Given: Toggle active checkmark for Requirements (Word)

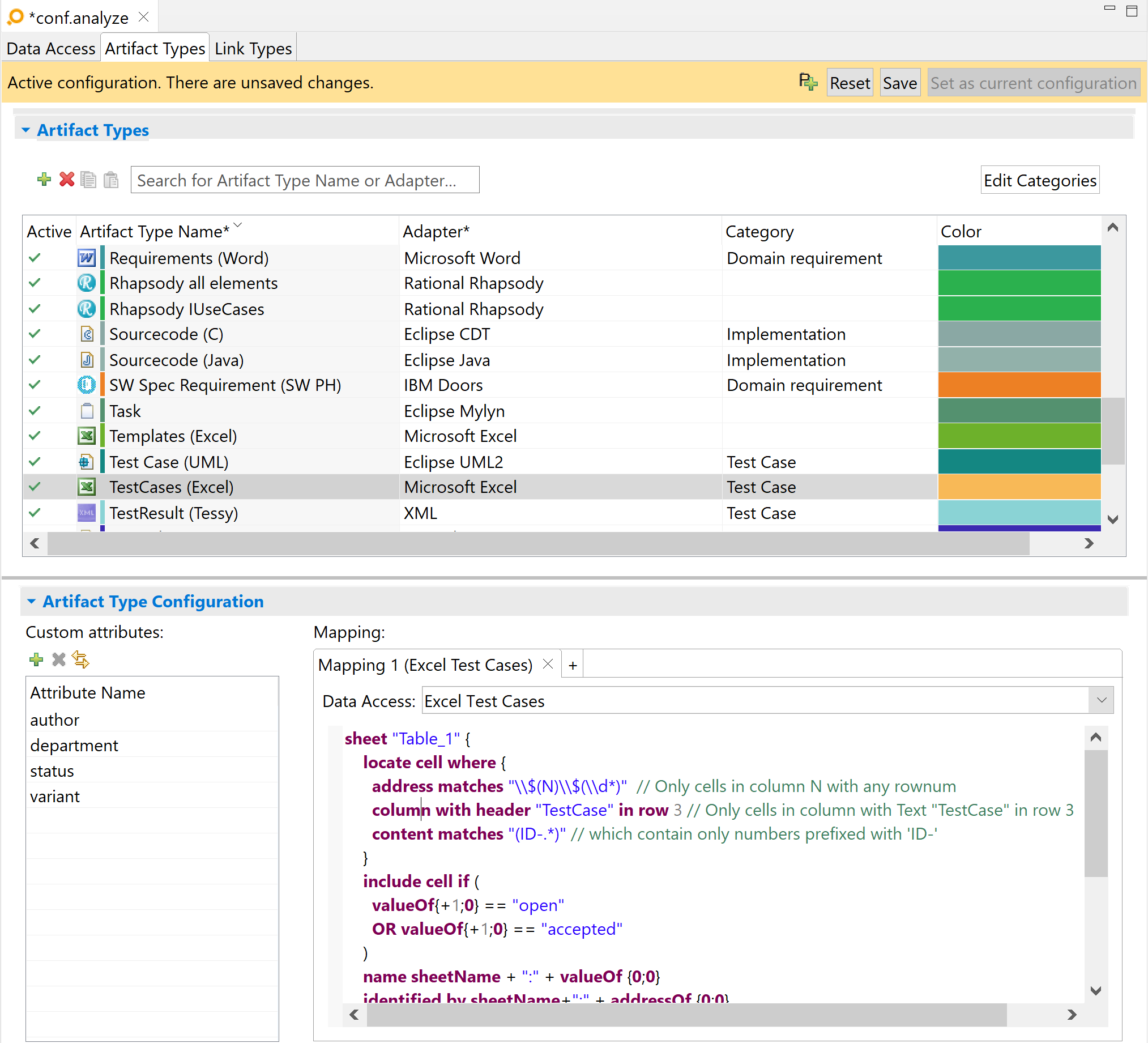Looking at the screenshot, I should (x=35, y=258).
